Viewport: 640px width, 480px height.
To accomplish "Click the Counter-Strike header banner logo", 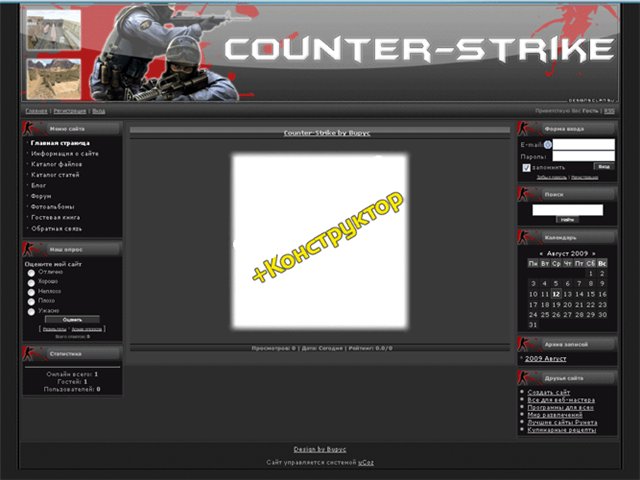I will point(418,50).
